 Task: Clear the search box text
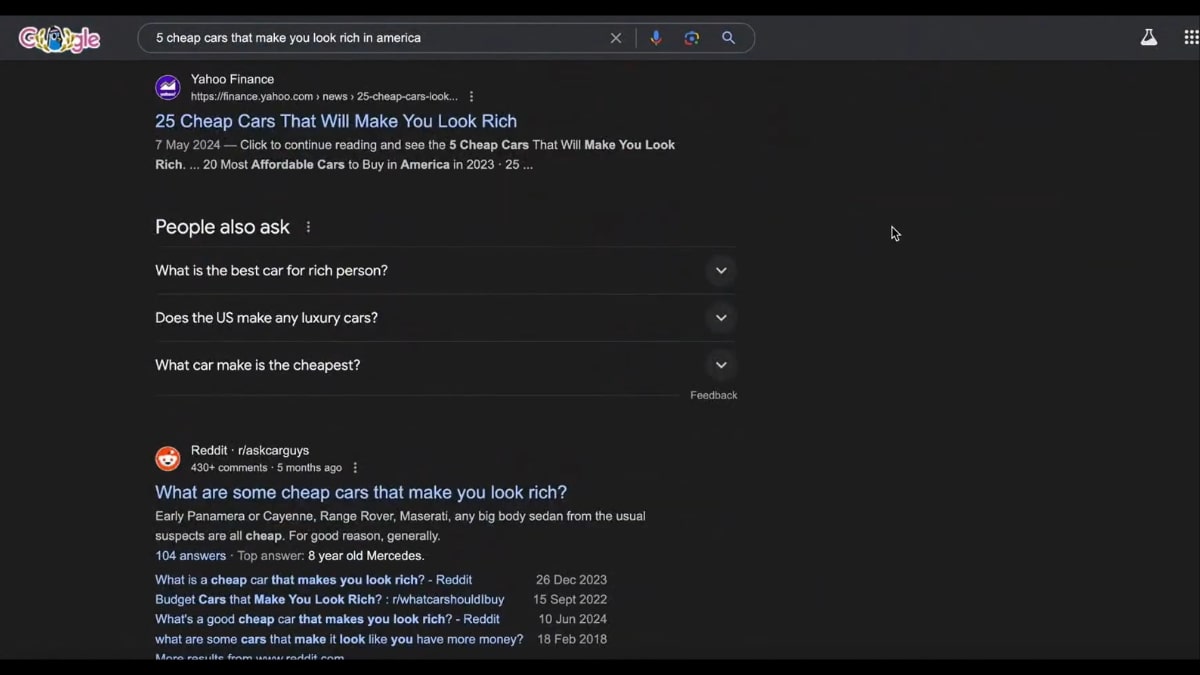point(616,38)
